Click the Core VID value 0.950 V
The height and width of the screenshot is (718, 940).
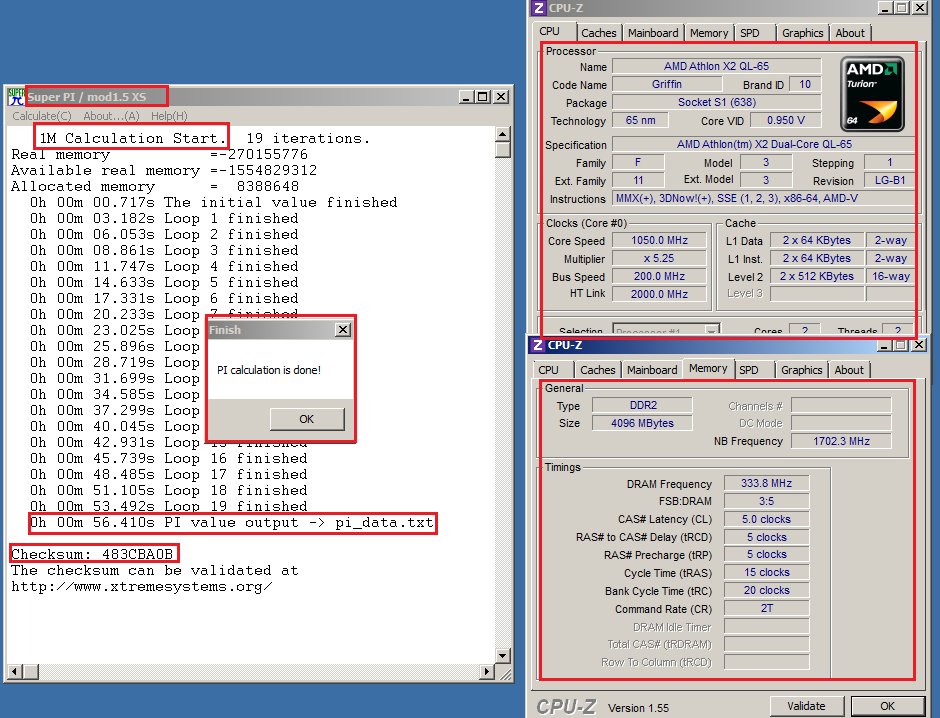point(786,120)
